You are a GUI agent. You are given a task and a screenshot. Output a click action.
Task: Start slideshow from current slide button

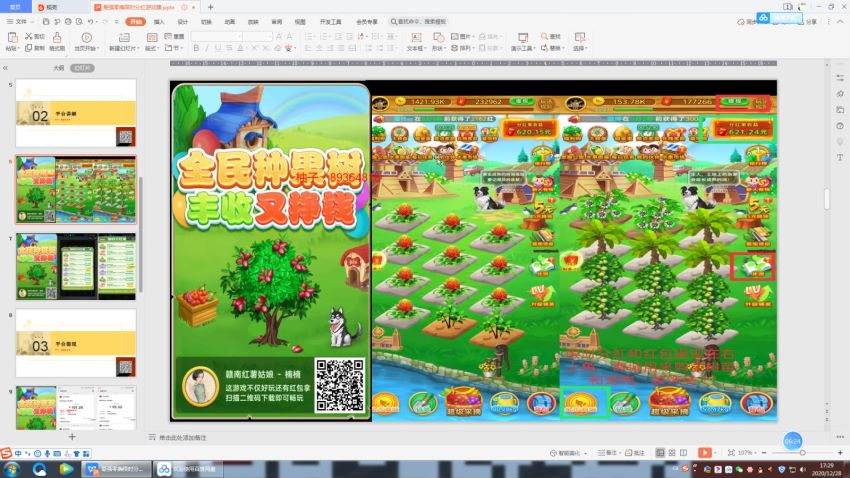click(x=86, y=37)
